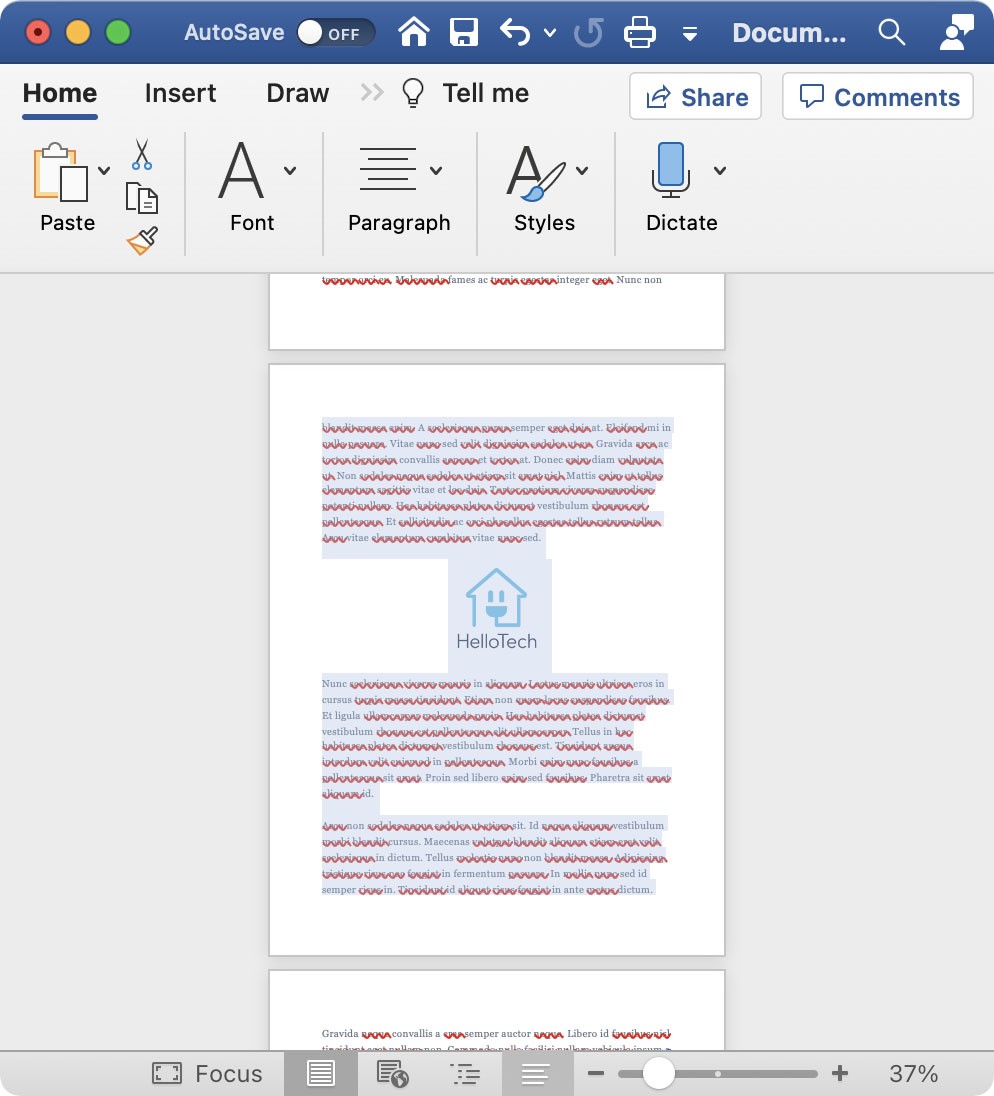994x1096 pixels.
Task: Switch to Outline view
Action: pos(465,1073)
